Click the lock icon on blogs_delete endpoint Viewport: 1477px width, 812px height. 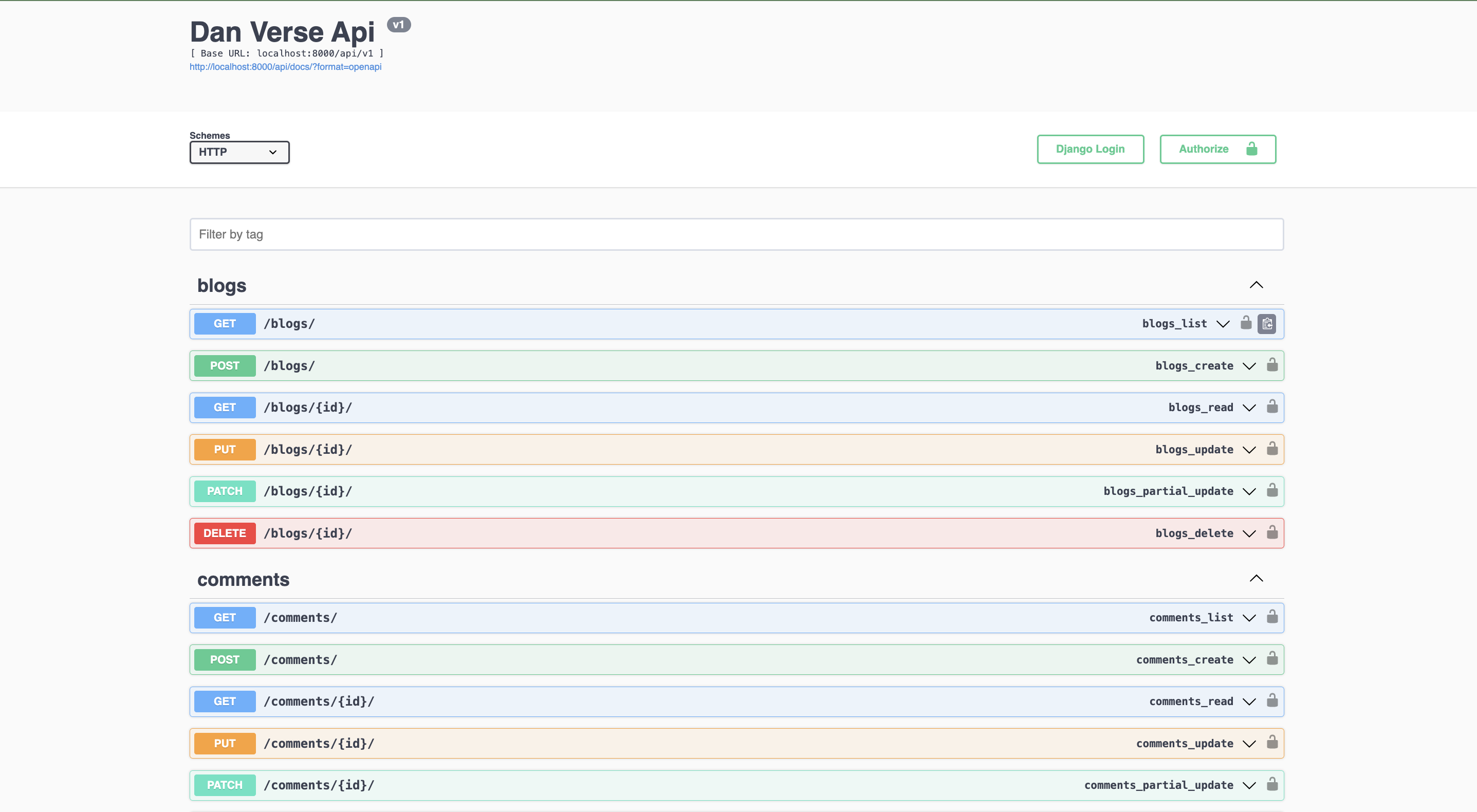(1272, 533)
